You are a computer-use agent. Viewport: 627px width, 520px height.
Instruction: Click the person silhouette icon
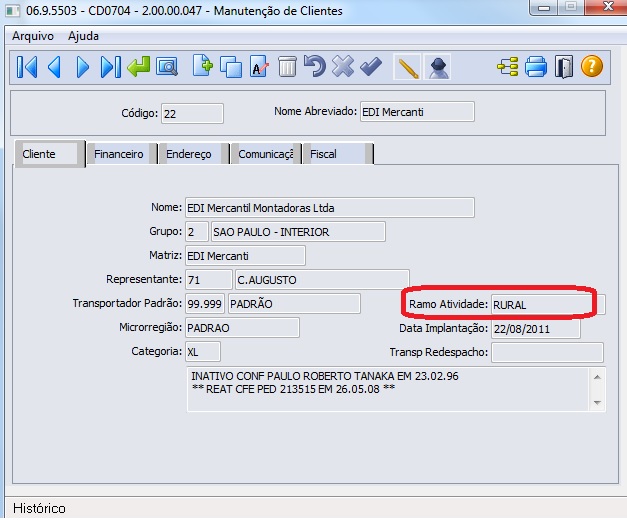437,67
